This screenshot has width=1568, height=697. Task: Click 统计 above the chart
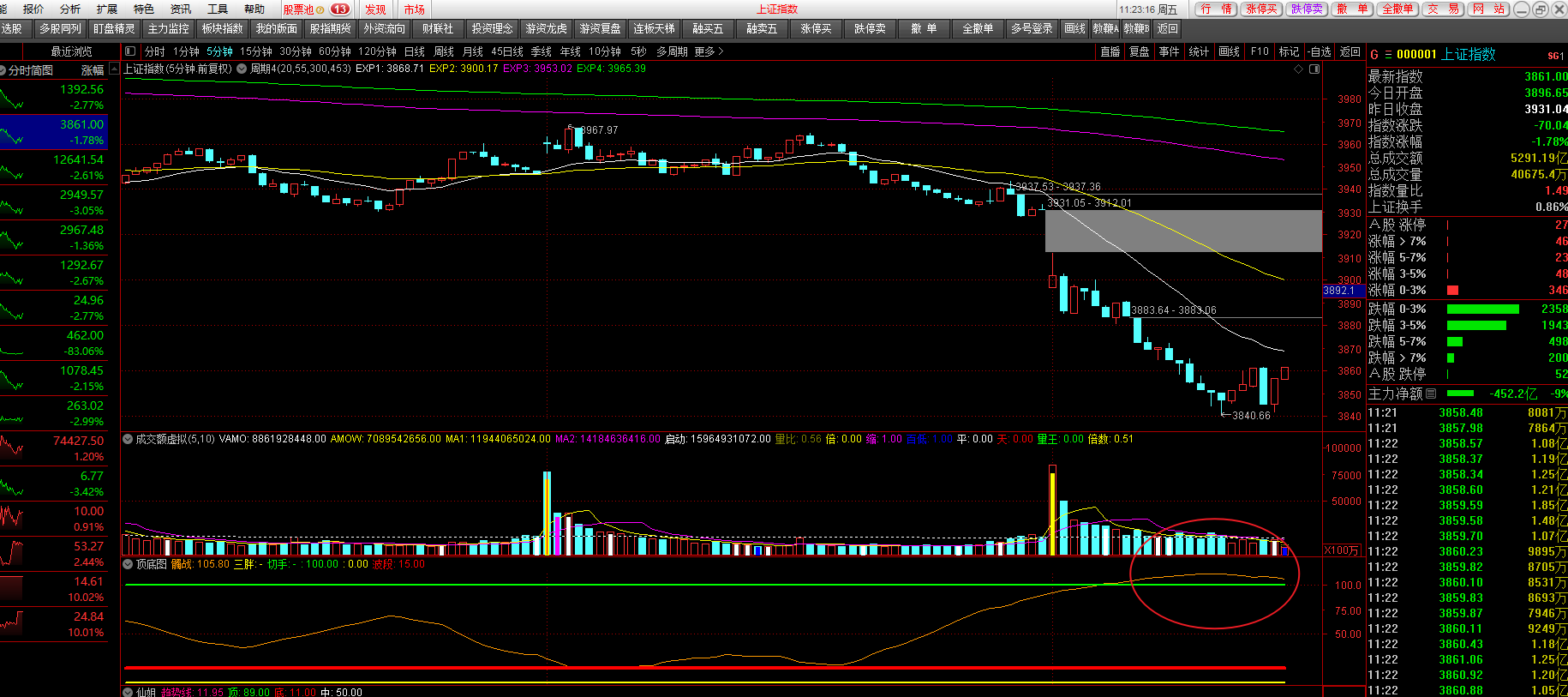pyautogui.click(x=1200, y=51)
